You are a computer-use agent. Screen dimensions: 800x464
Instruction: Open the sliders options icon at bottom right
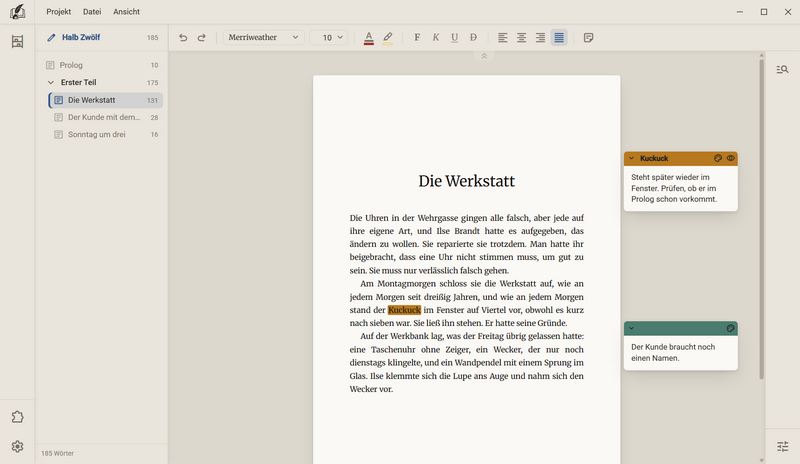click(783, 447)
